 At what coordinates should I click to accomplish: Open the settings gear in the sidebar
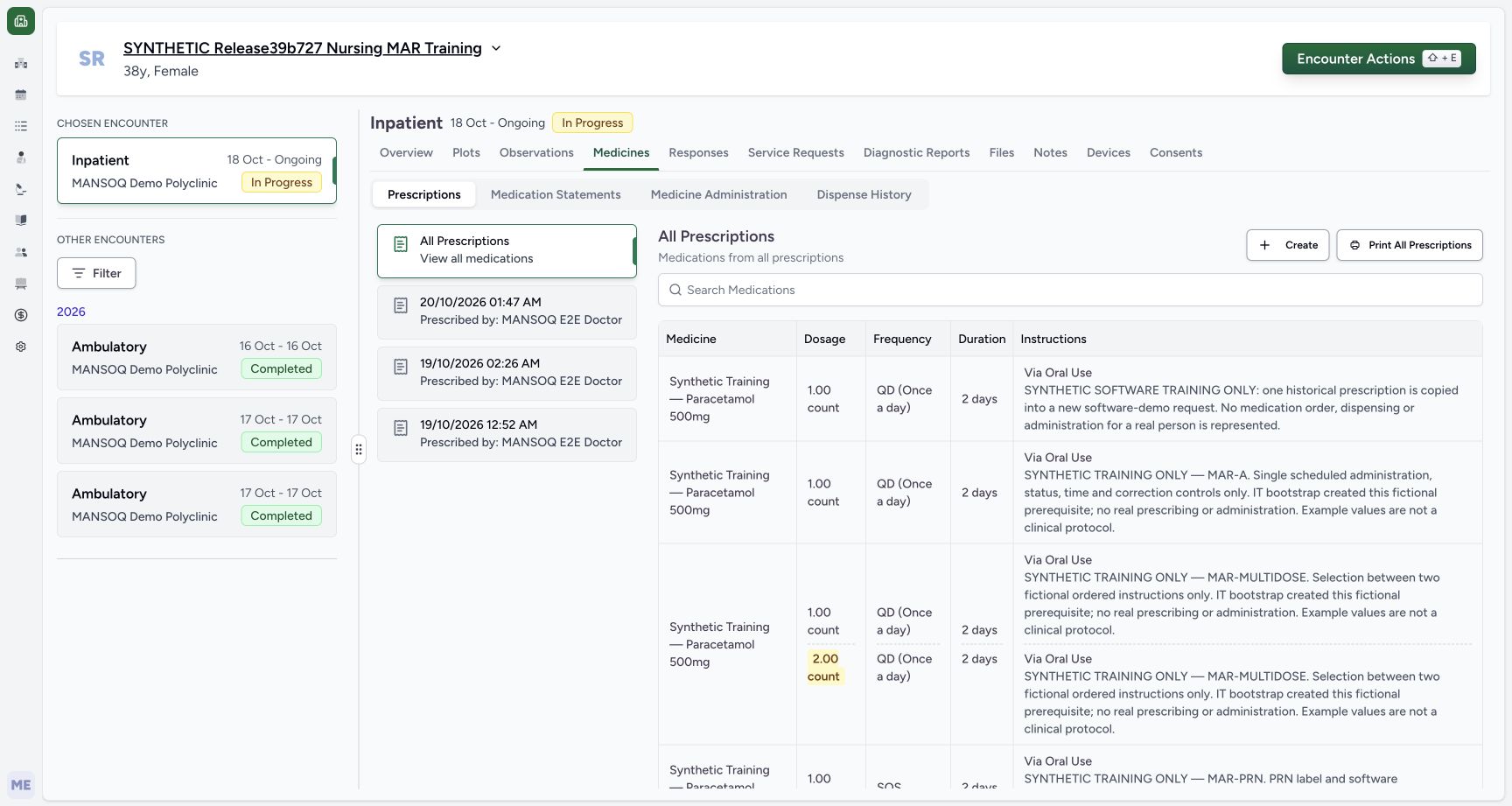(x=21, y=347)
